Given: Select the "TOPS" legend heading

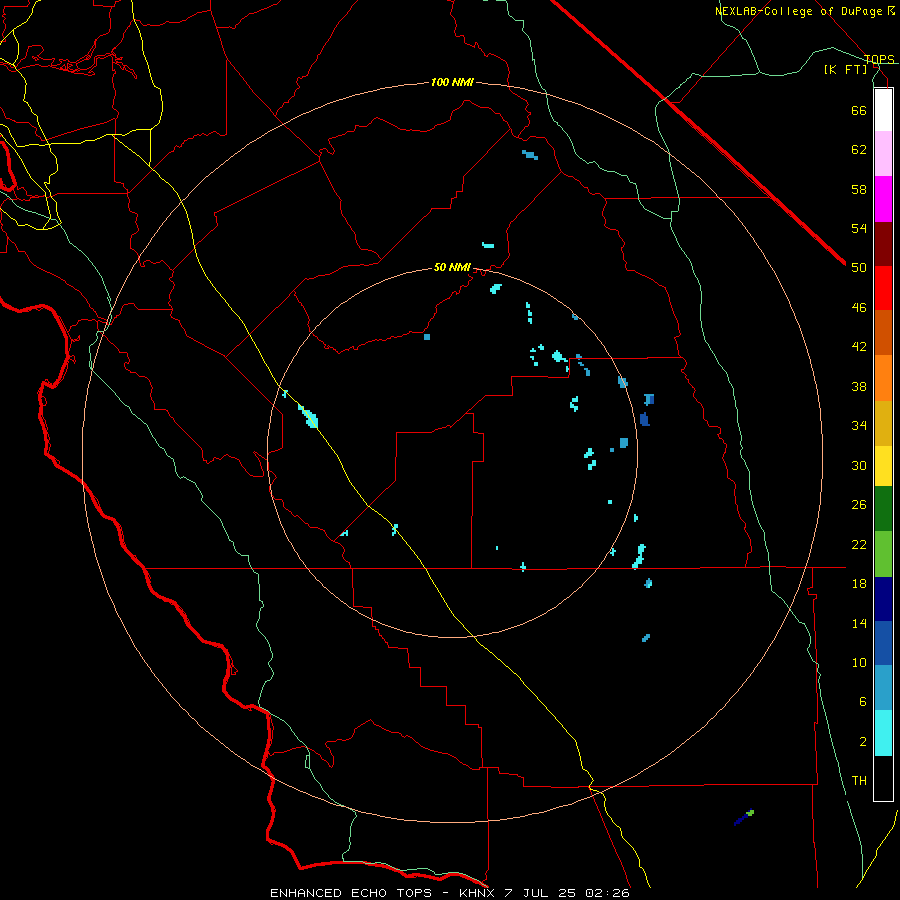Looking at the screenshot, I should [879, 59].
